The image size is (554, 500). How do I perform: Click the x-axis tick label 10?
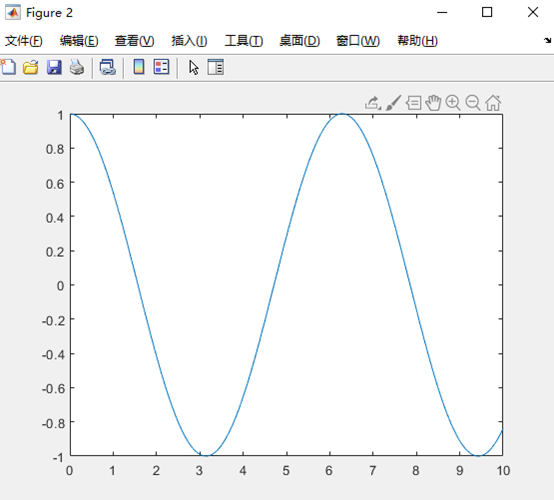point(503,471)
